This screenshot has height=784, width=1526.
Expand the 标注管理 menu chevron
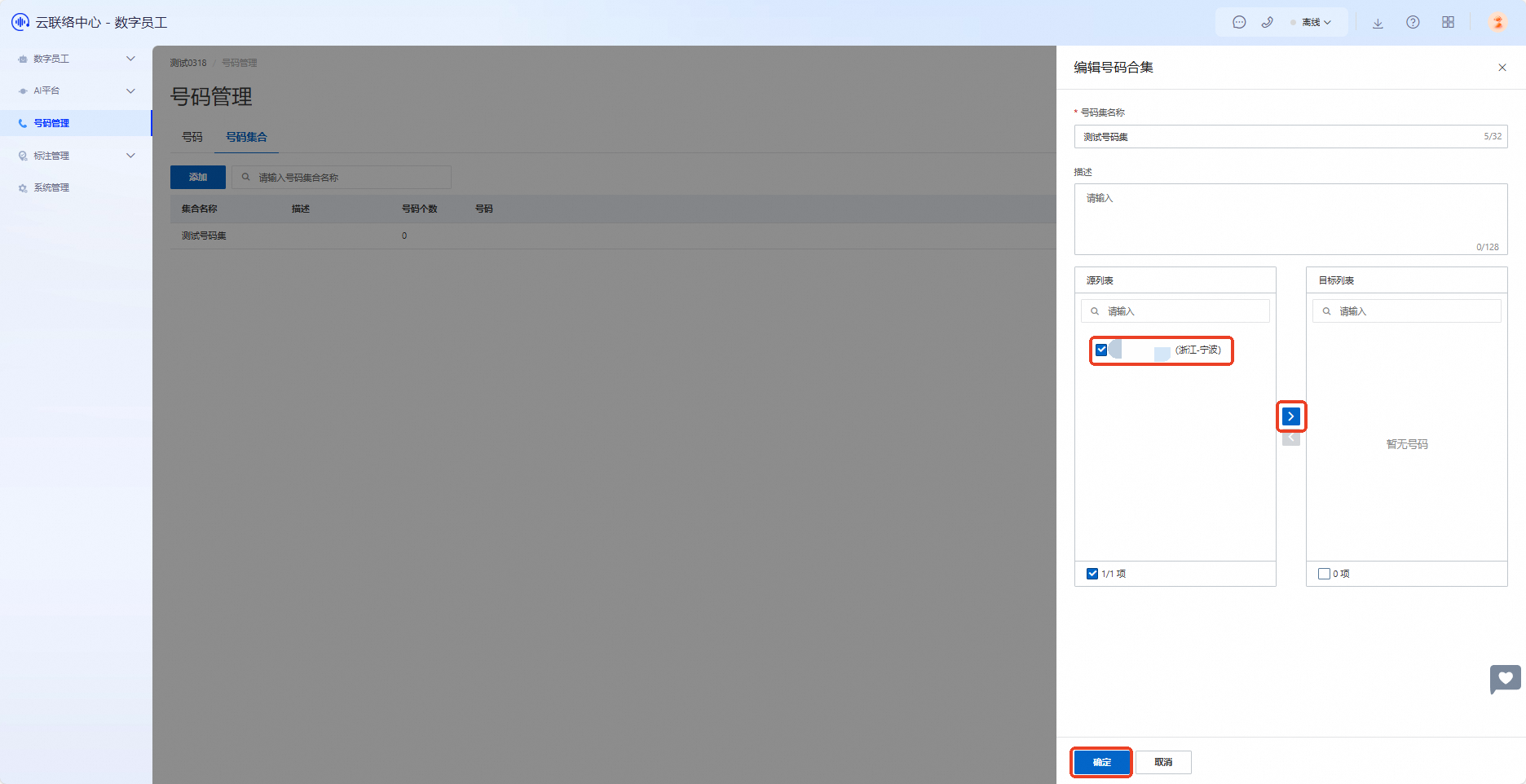click(x=130, y=156)
